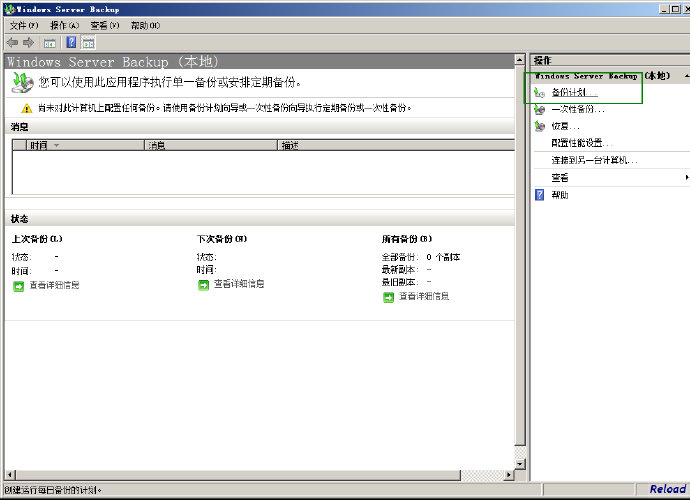690x500 pixels.
Task: Toggle the action pane toolbar icon
Action: 88,43
